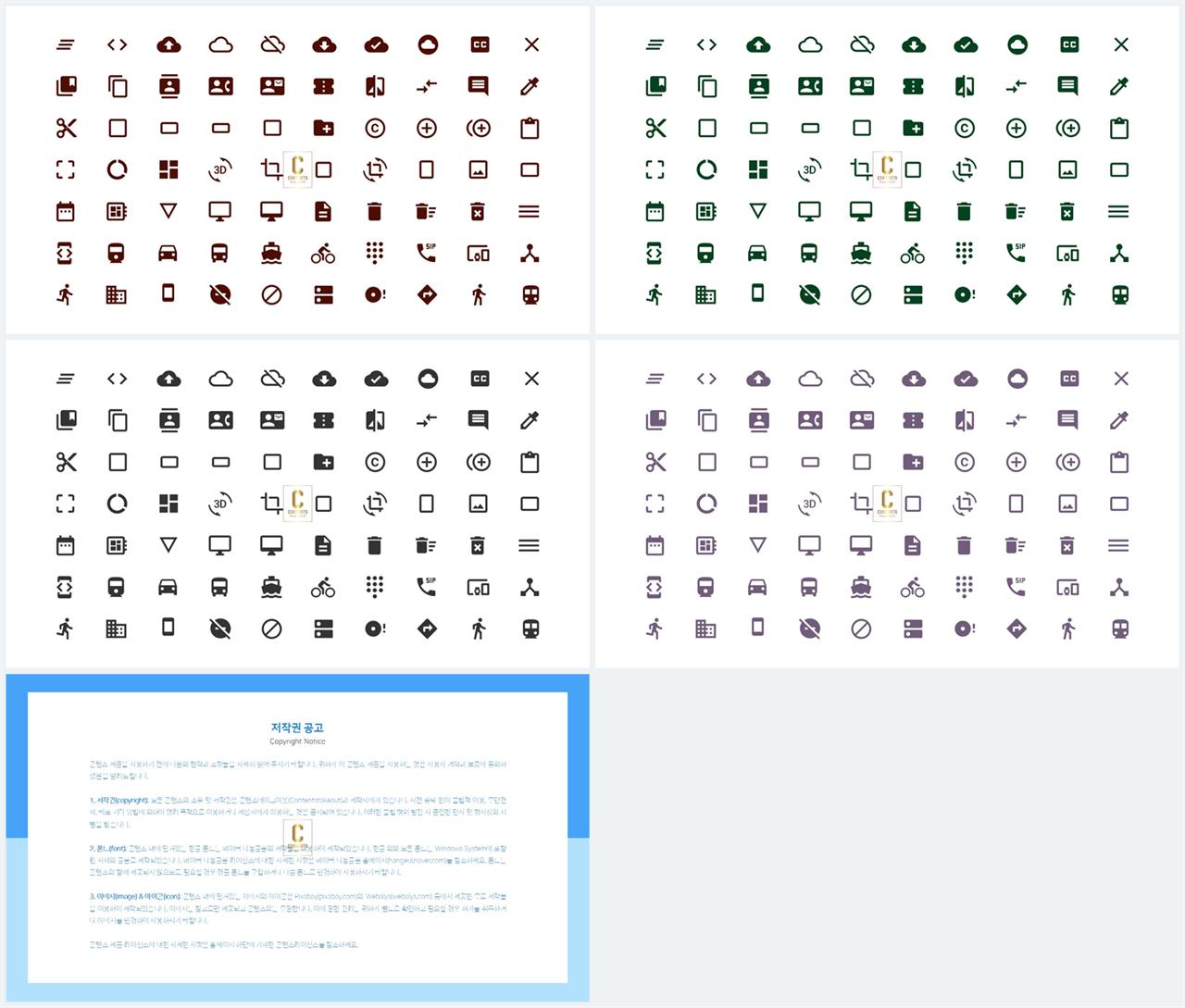Viewport: 1185px width, 1008px height.
Task: Select the maroon scissors cut icon
Action: [x=66, y=128]
